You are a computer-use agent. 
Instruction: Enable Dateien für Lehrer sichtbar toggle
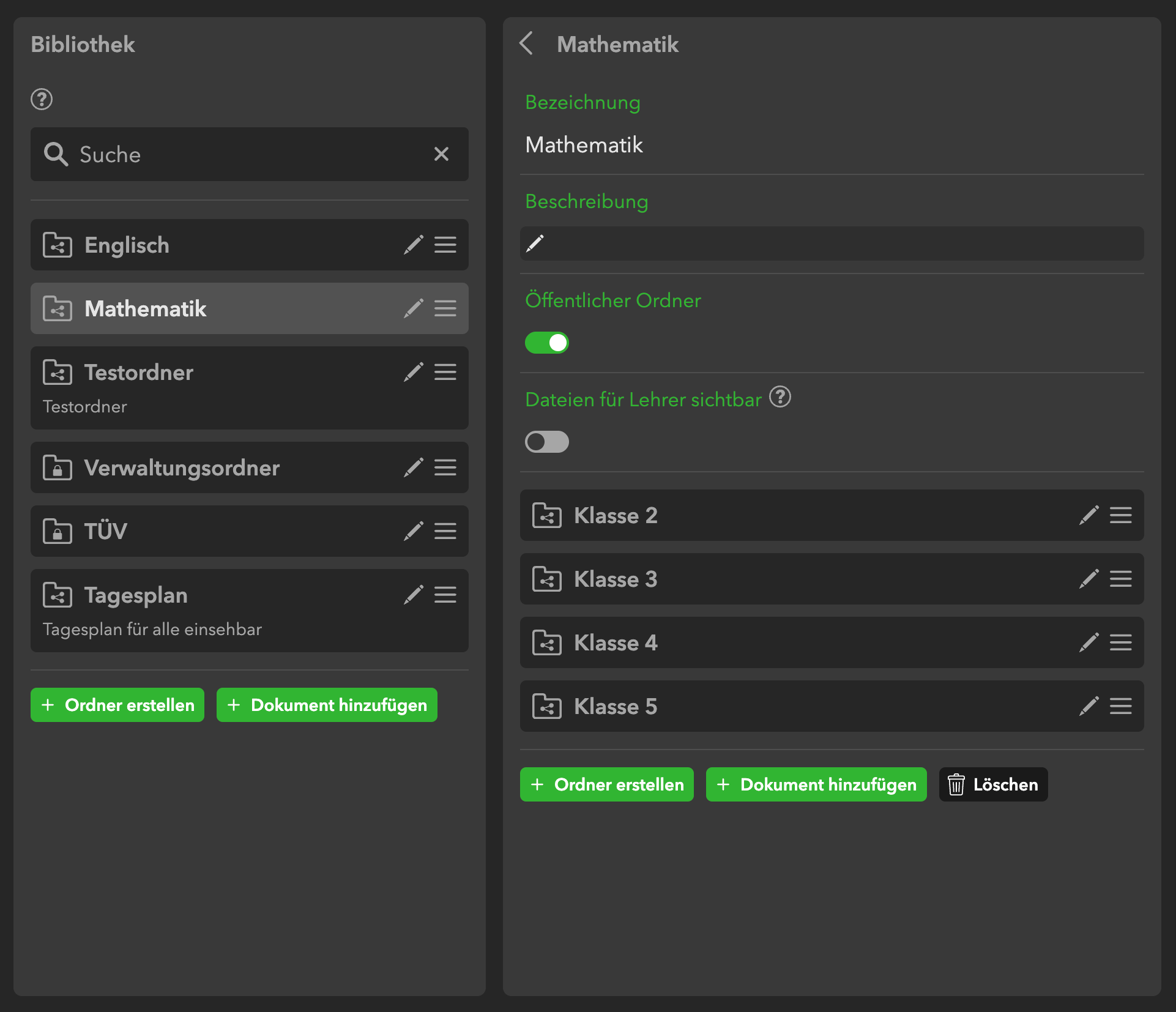(x=547, y=442)
